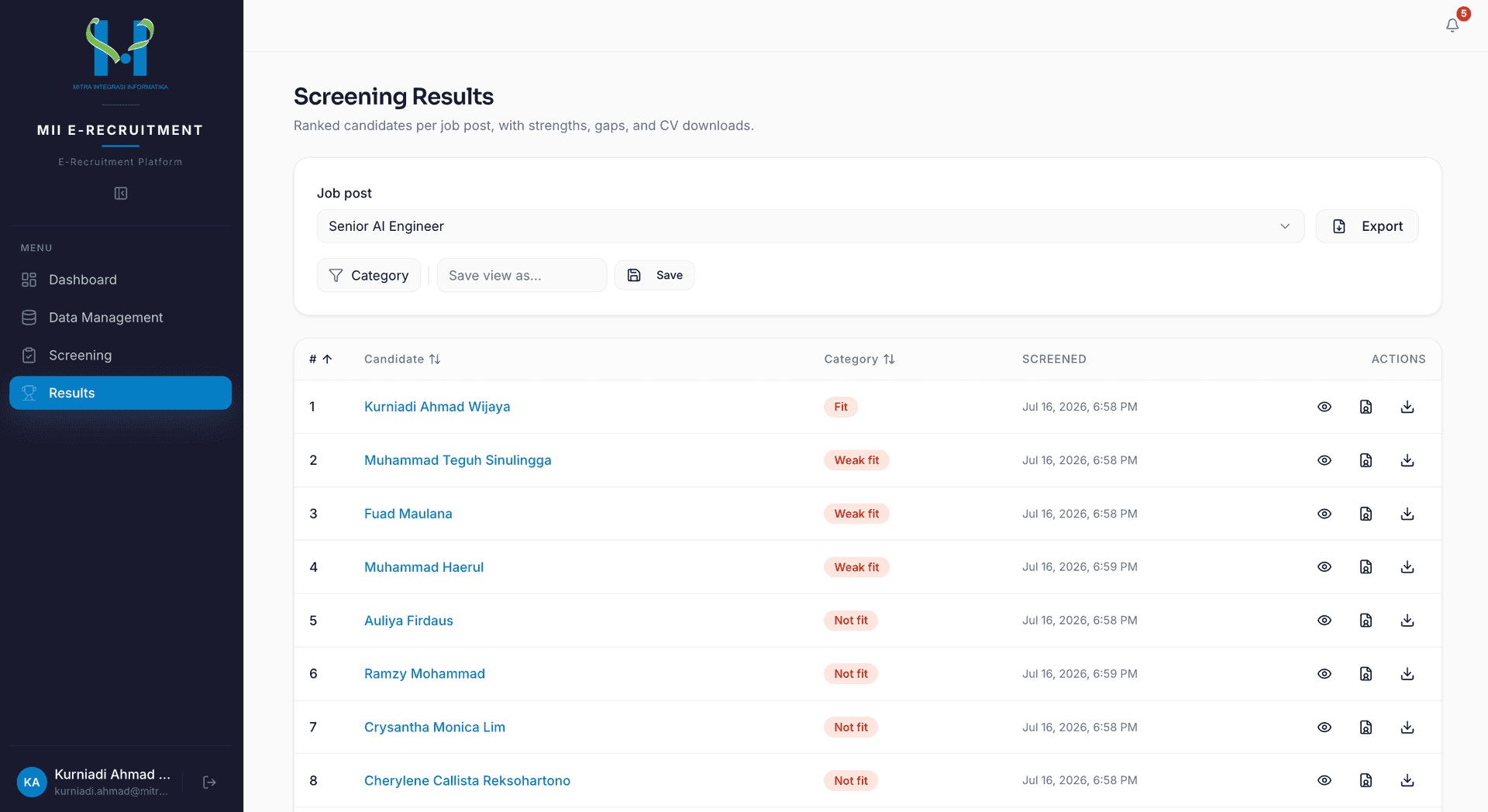Download CV for Kurniadi Ahmad Wijaya

1407,407
